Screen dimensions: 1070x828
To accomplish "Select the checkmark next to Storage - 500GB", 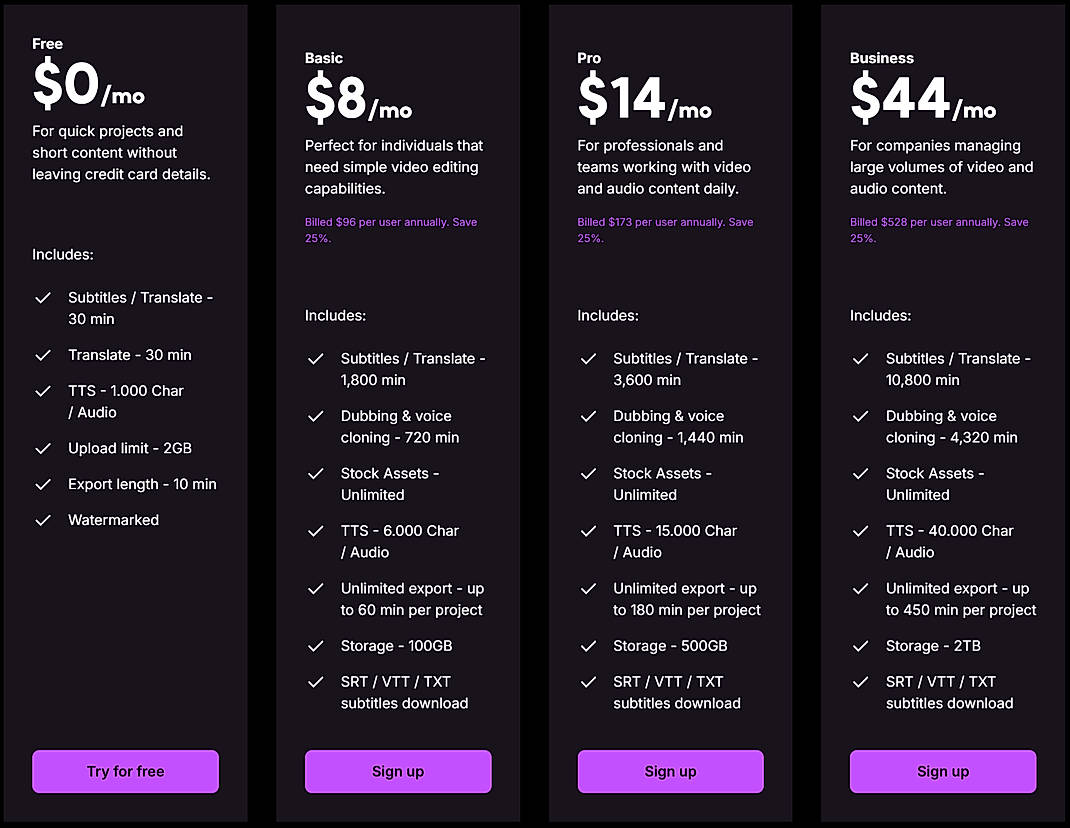I will coord(589,646).
